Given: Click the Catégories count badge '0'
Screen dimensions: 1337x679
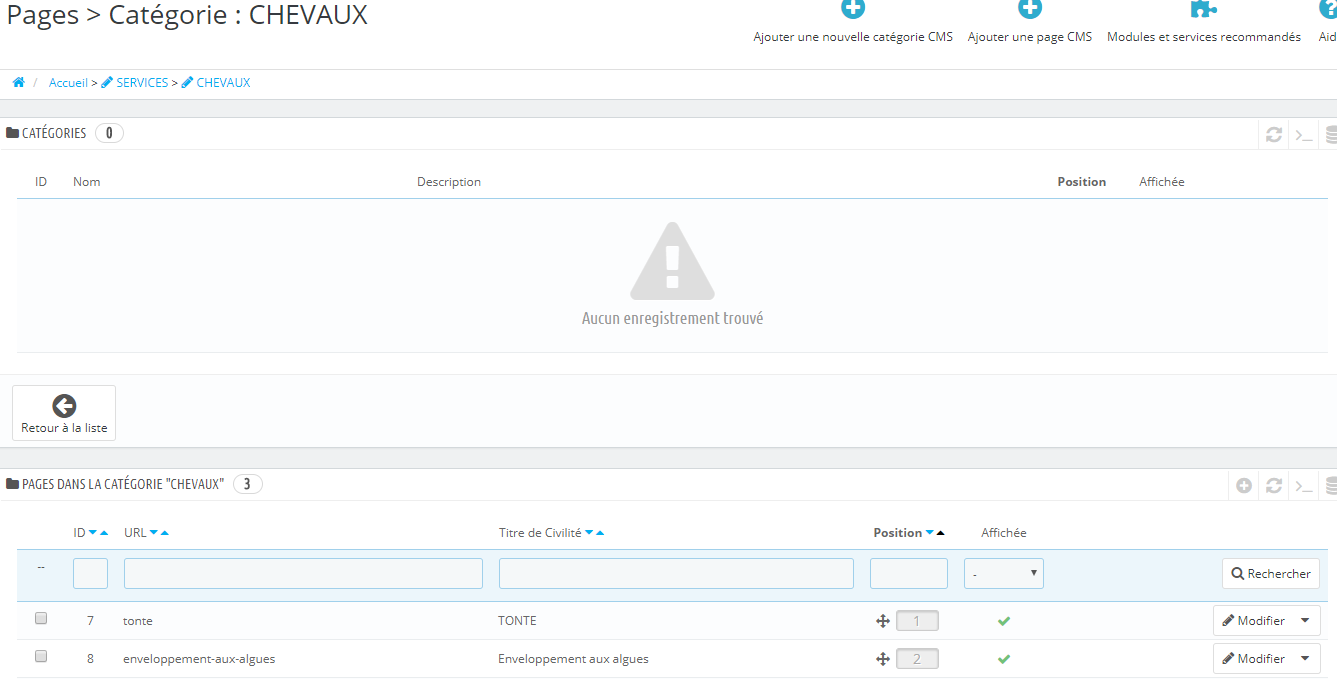Looking at the screenshot, I should tap(109, 133).
